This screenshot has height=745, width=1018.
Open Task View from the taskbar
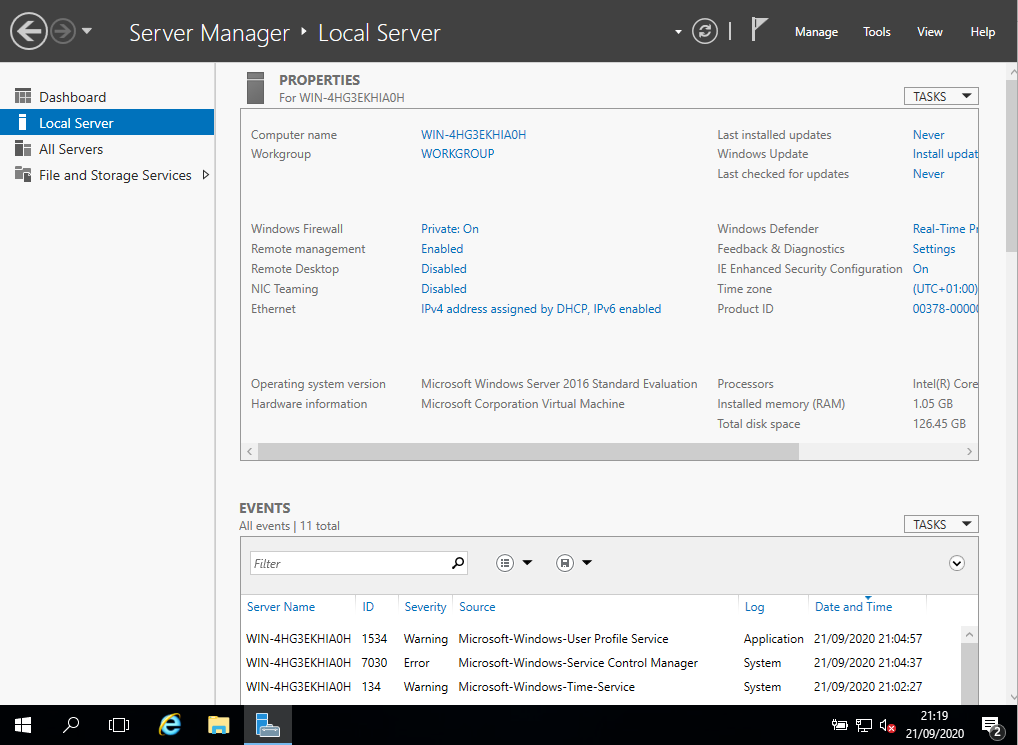coord(119,725)
